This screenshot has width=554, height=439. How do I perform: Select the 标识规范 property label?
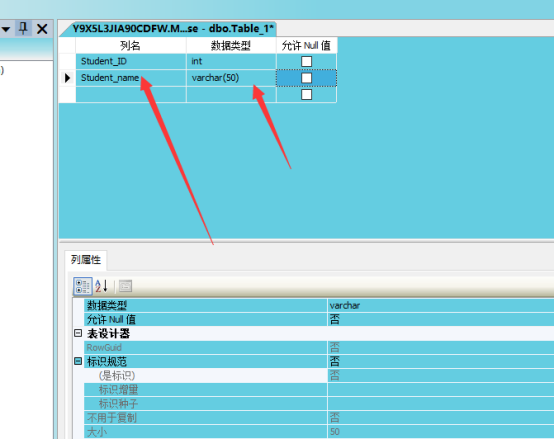[107, 362]
